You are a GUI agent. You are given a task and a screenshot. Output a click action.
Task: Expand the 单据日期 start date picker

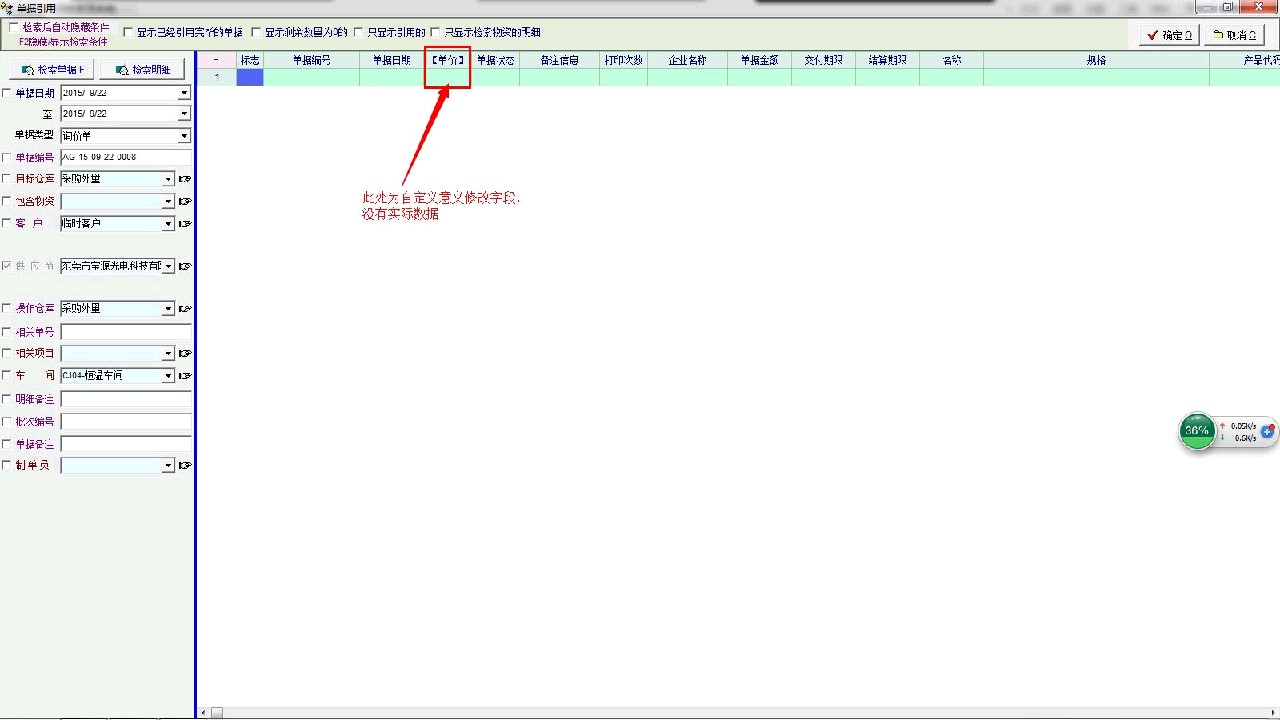pos(184,93)
